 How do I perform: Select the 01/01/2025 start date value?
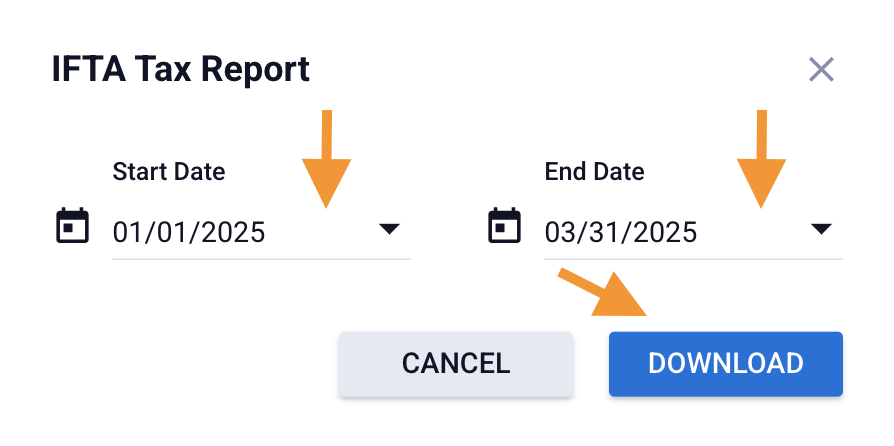[x=189, y=232]
